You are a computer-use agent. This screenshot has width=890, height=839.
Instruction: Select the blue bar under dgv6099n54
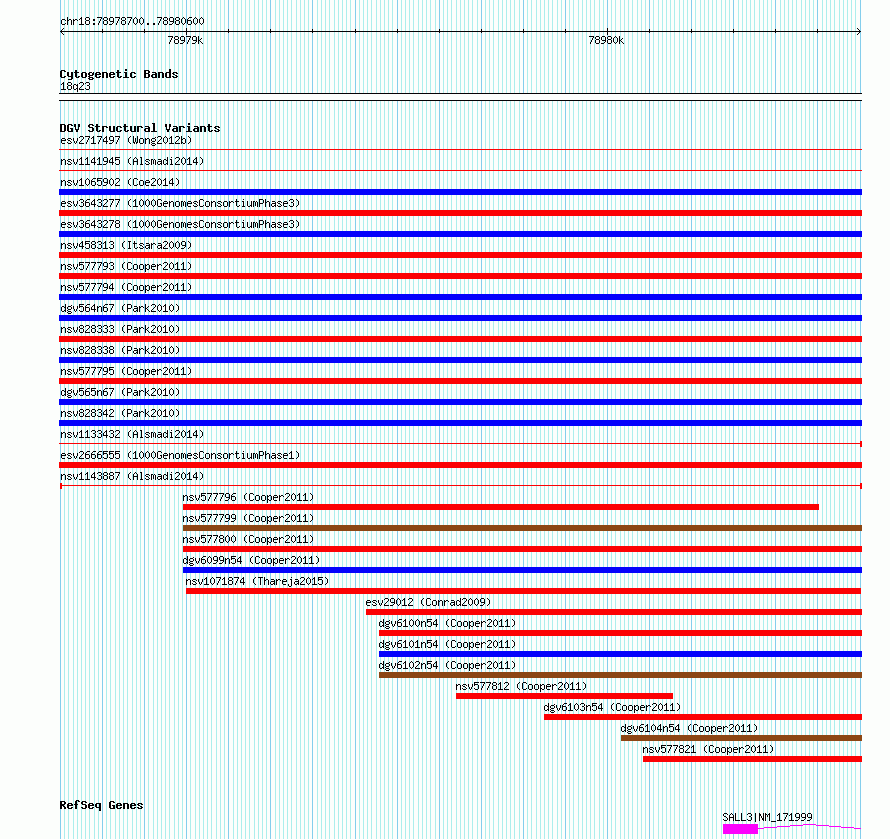[522, 570]
